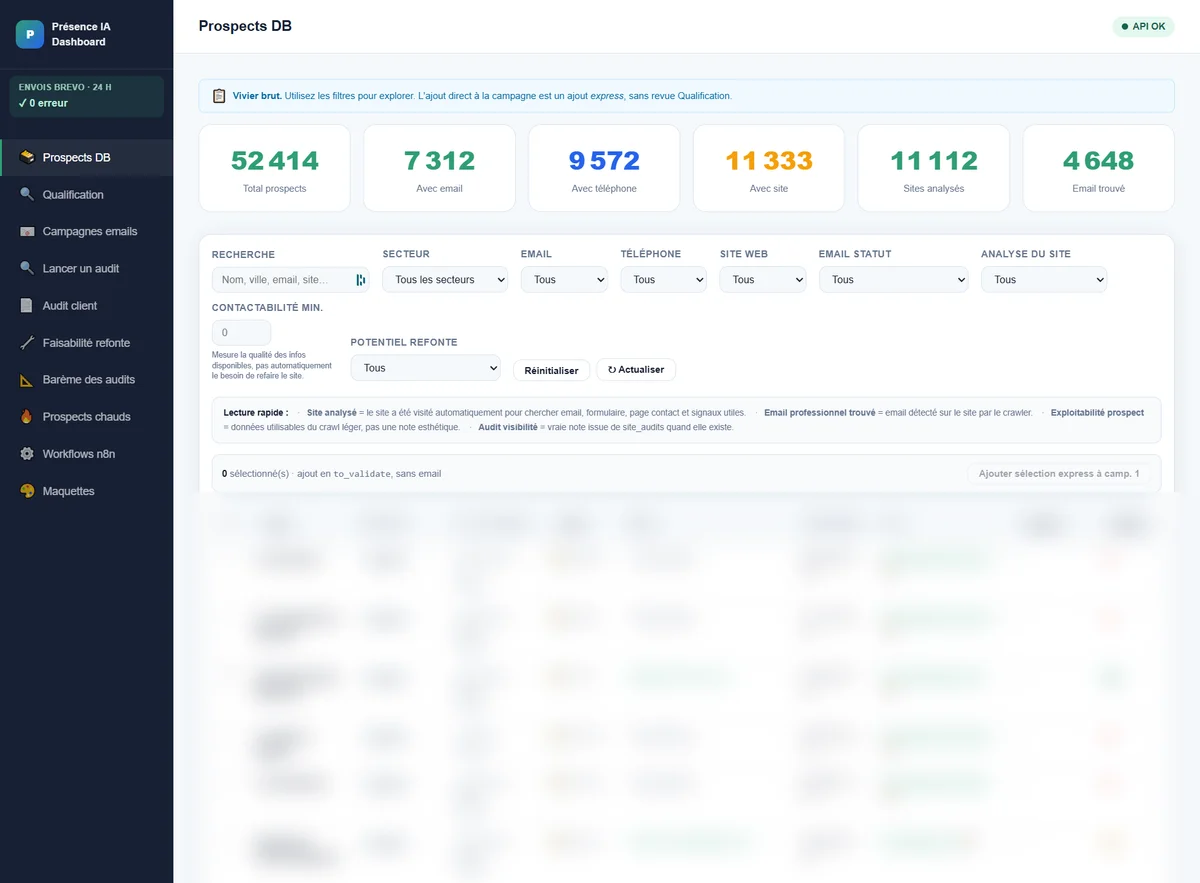
Task: Click the Lancer un audit magnifier icon
Action: click(x=27, y=268)
